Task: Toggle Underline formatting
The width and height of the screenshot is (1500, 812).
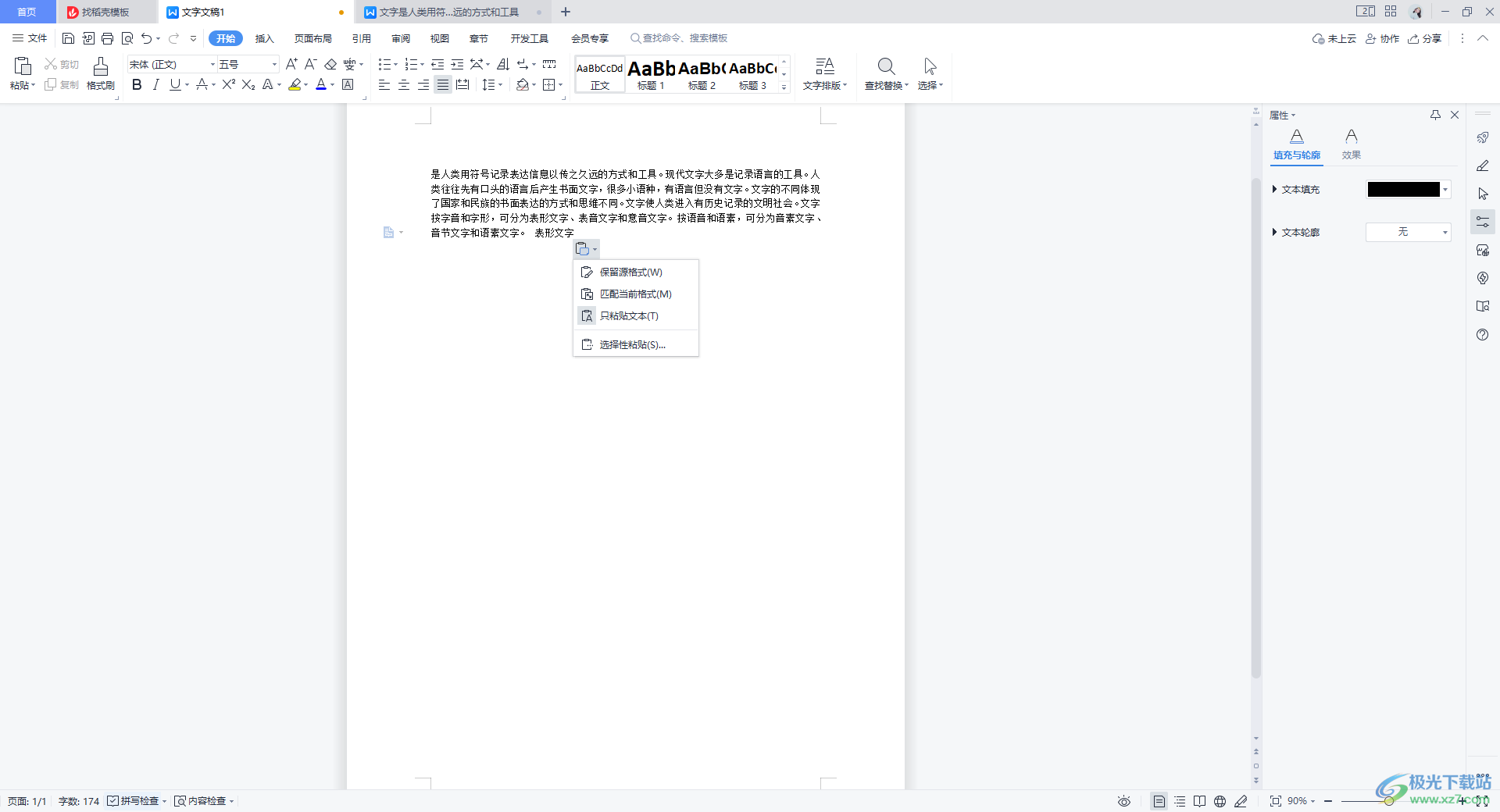Action: [x=175, y=84]
